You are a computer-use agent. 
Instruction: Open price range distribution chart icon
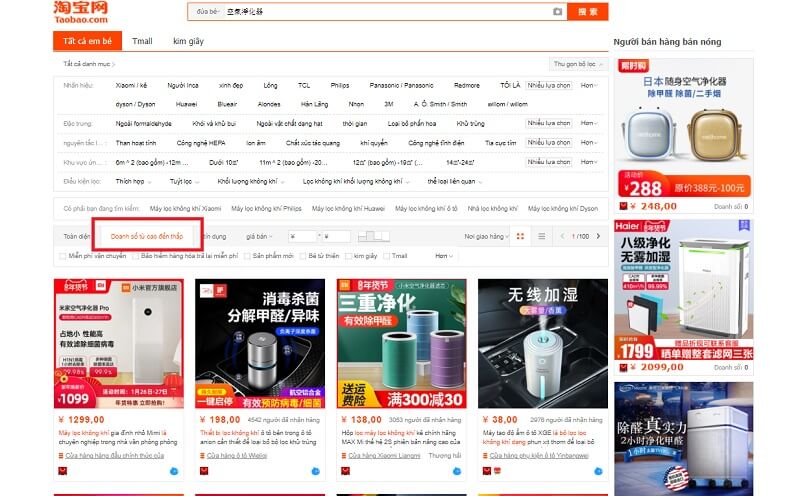(373, 236)
